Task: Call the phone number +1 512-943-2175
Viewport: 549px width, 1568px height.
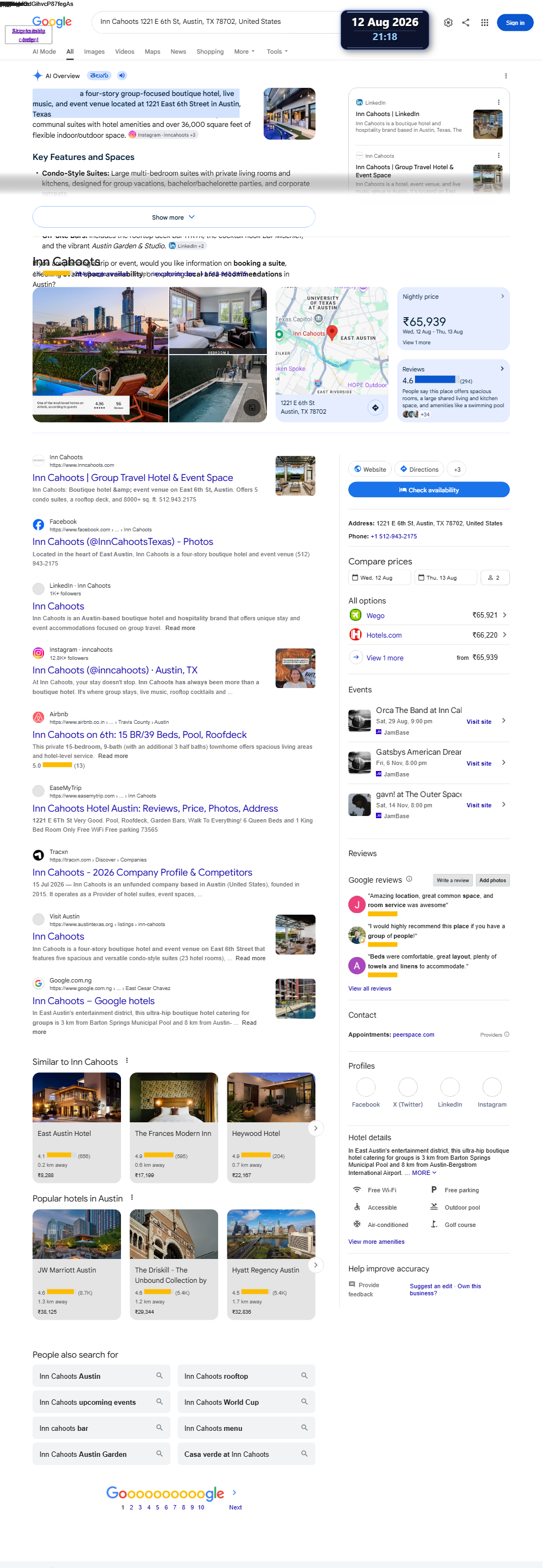Action: click(x=394, y=536)
